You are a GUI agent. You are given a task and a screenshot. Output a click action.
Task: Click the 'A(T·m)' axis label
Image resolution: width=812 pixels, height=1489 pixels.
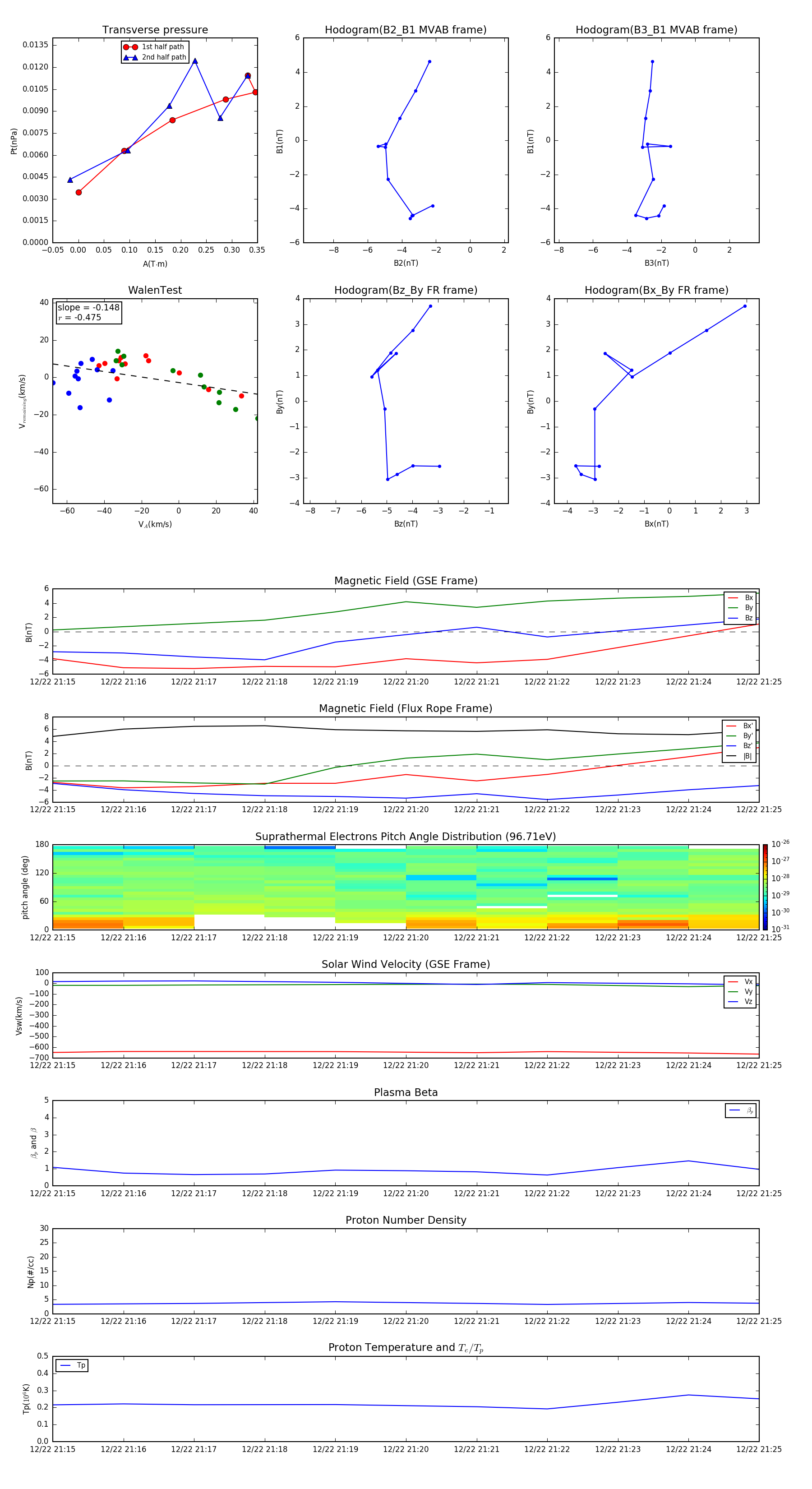[155, 264]
